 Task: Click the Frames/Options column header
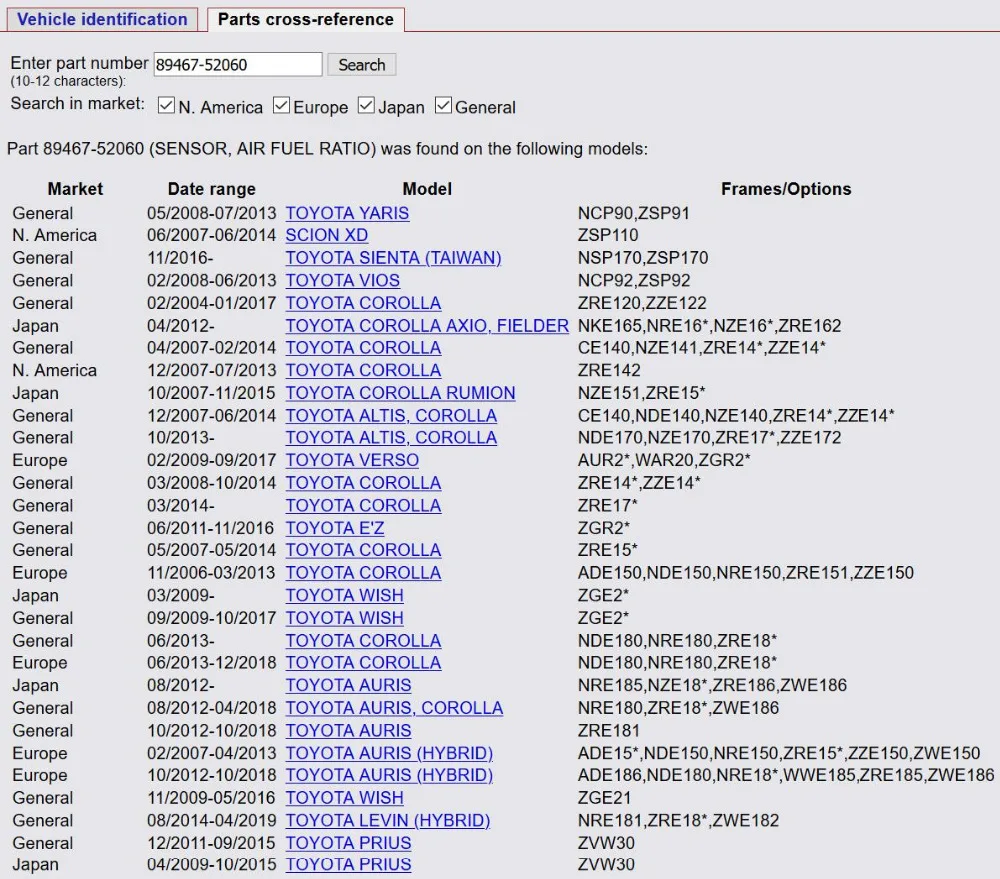click(x=786, y=189)
